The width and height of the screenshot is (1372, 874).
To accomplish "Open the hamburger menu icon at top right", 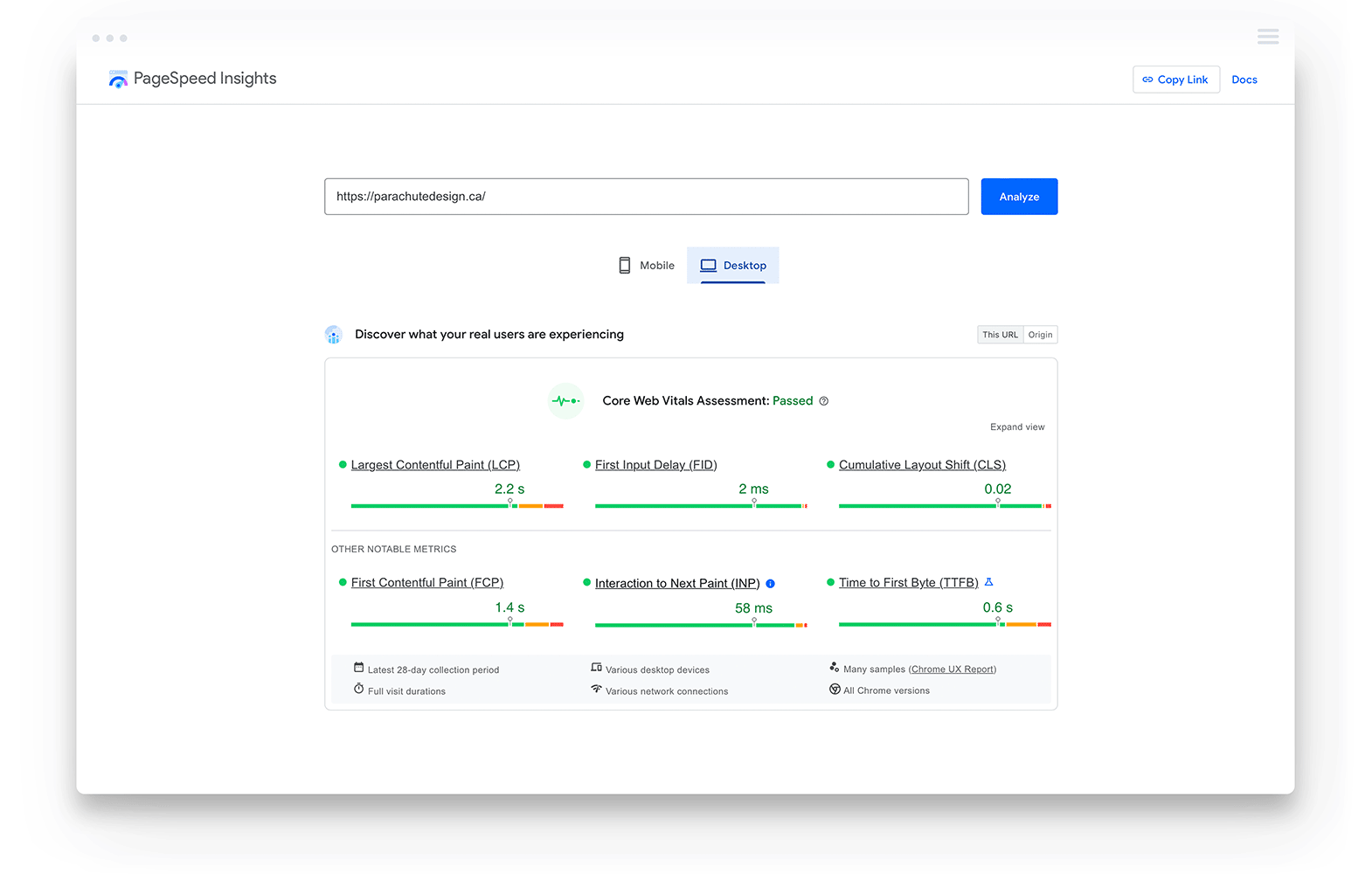I will 1268,37.
